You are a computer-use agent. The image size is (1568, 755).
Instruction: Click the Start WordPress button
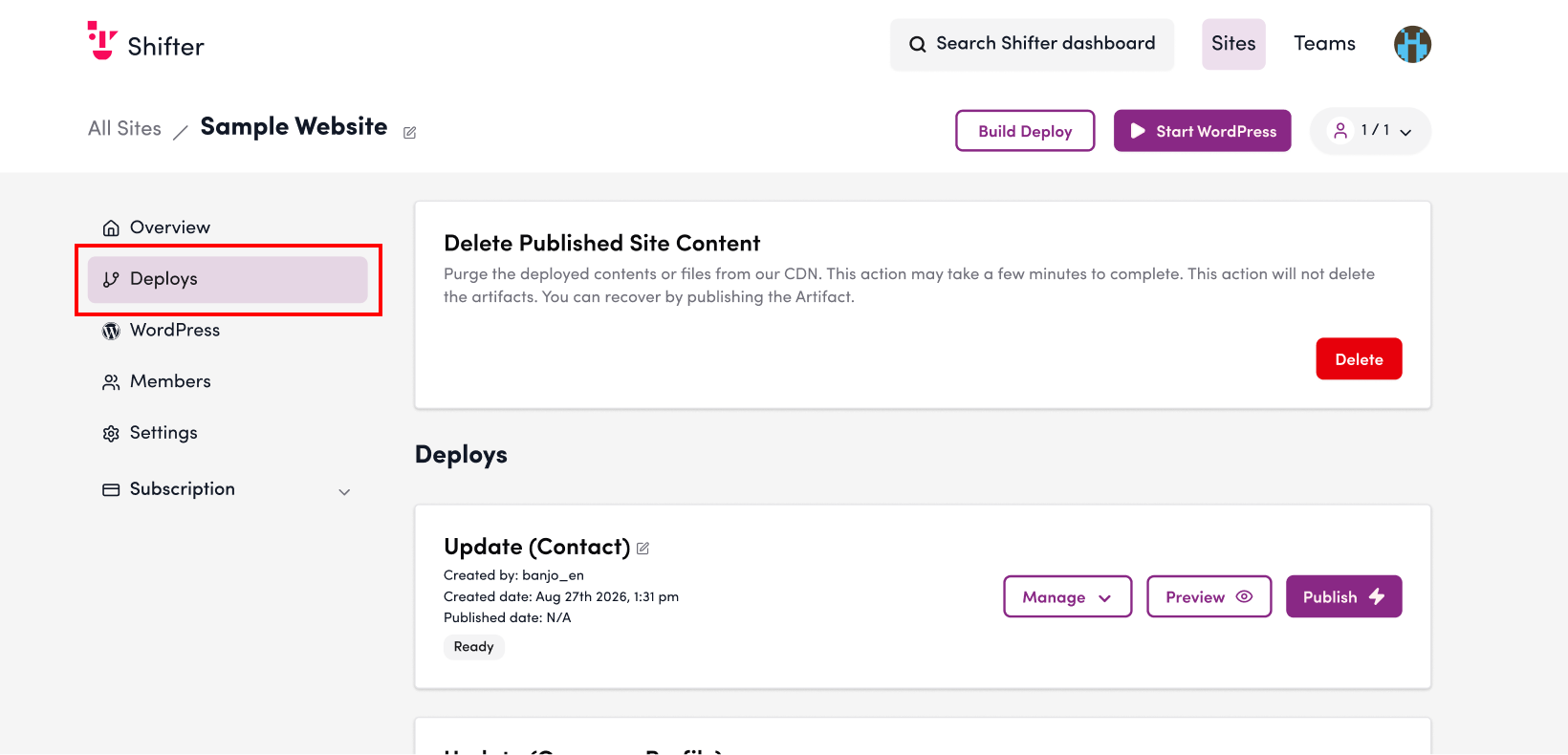click(x=1202, y=131)
